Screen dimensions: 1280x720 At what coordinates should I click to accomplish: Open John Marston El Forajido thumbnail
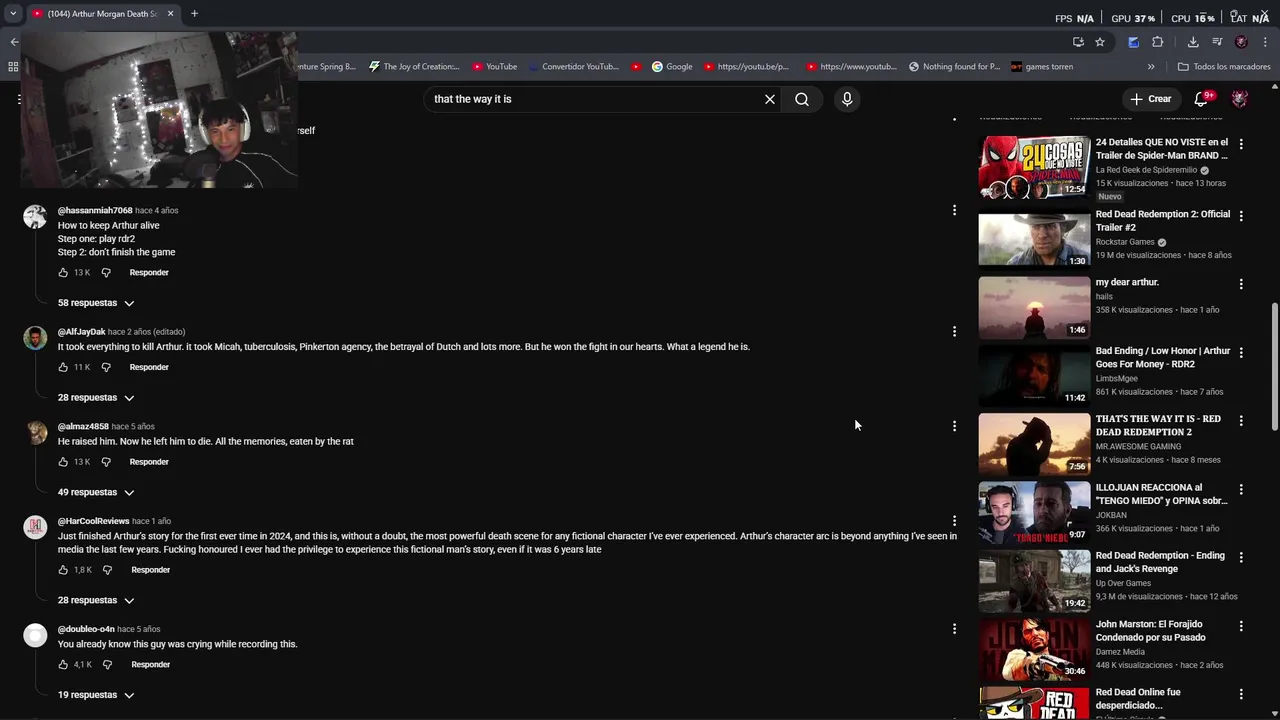point(1034,649)
